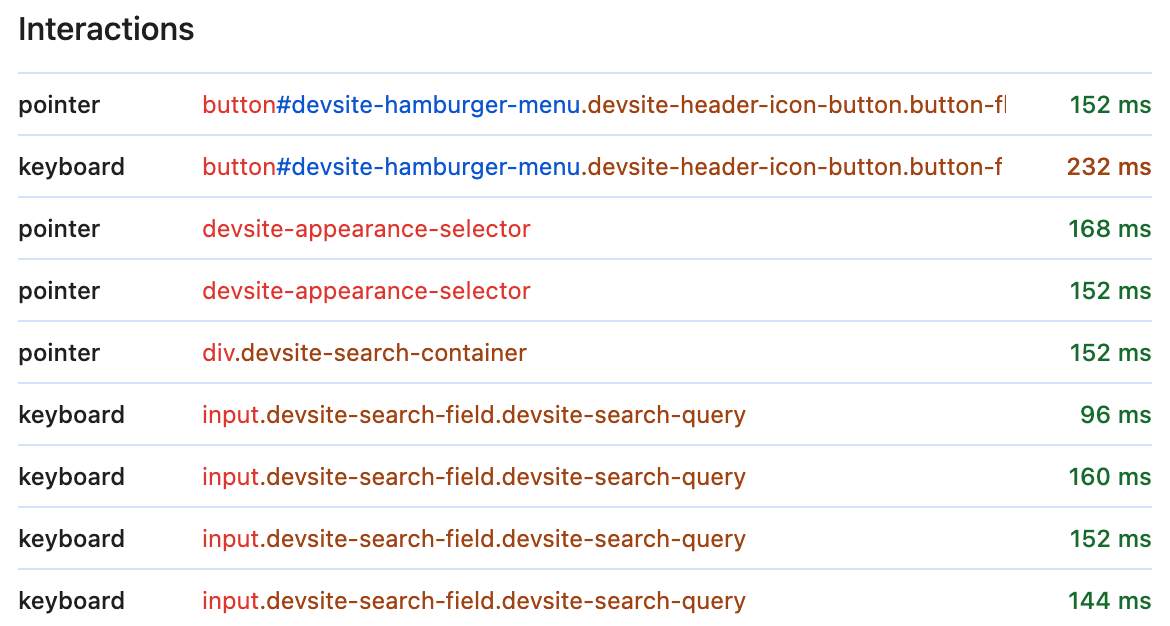Select the third keyboard search-field interaction row
This screenshot has height=626, width=1170.
[585, 539]
